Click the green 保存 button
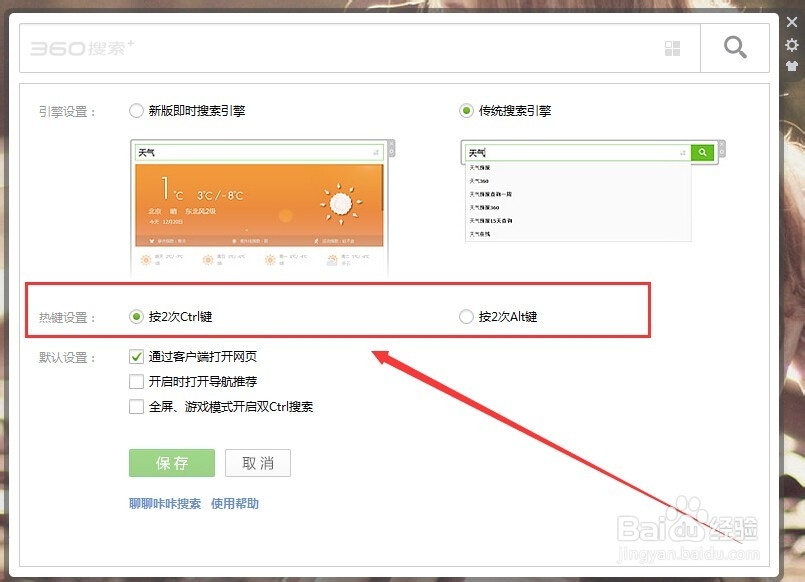The image size is (805, 582). [171, 462]
